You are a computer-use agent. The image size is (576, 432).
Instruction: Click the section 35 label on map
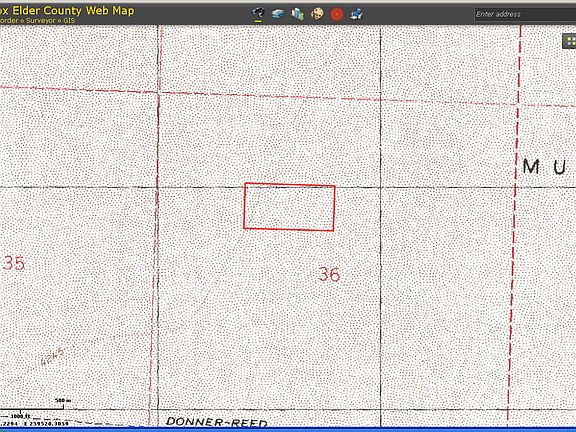coord(13,263)
